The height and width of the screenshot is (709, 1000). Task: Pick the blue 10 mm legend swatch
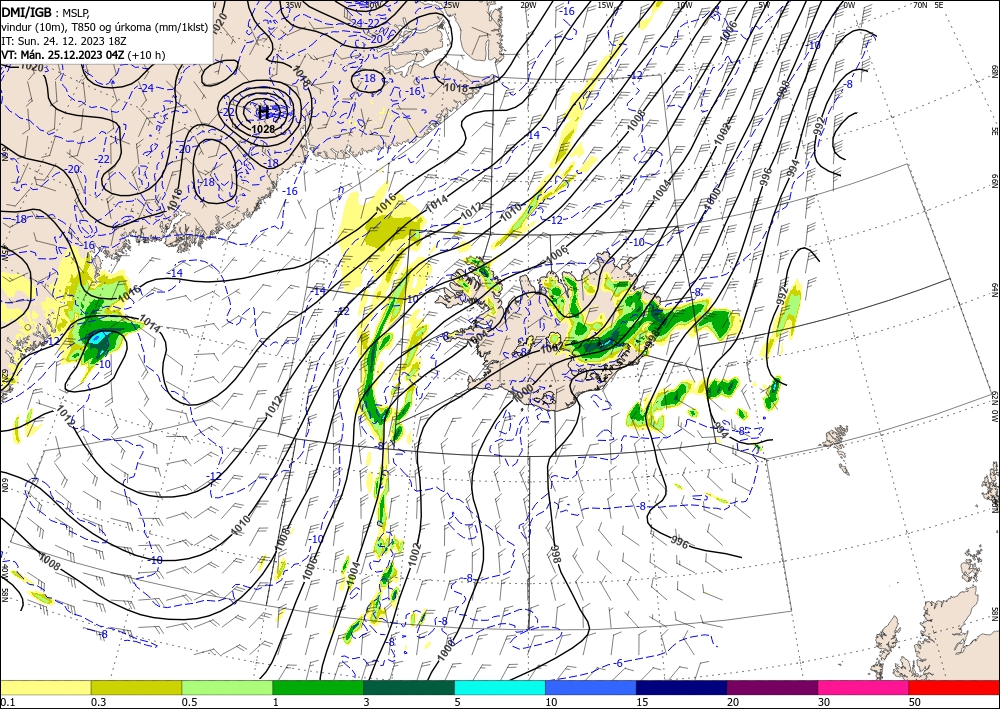click(x=591, y=687)
